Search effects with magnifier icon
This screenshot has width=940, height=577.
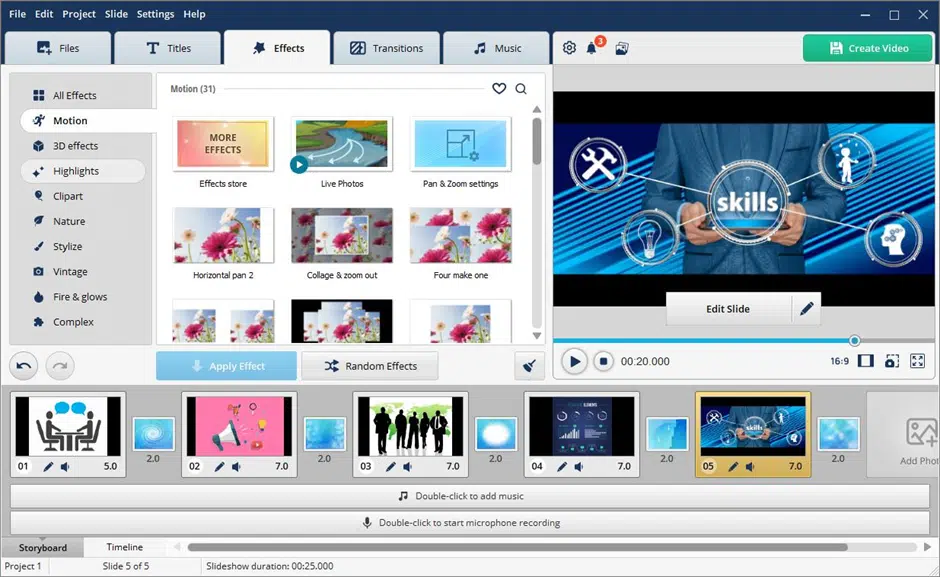click(521, 89)
